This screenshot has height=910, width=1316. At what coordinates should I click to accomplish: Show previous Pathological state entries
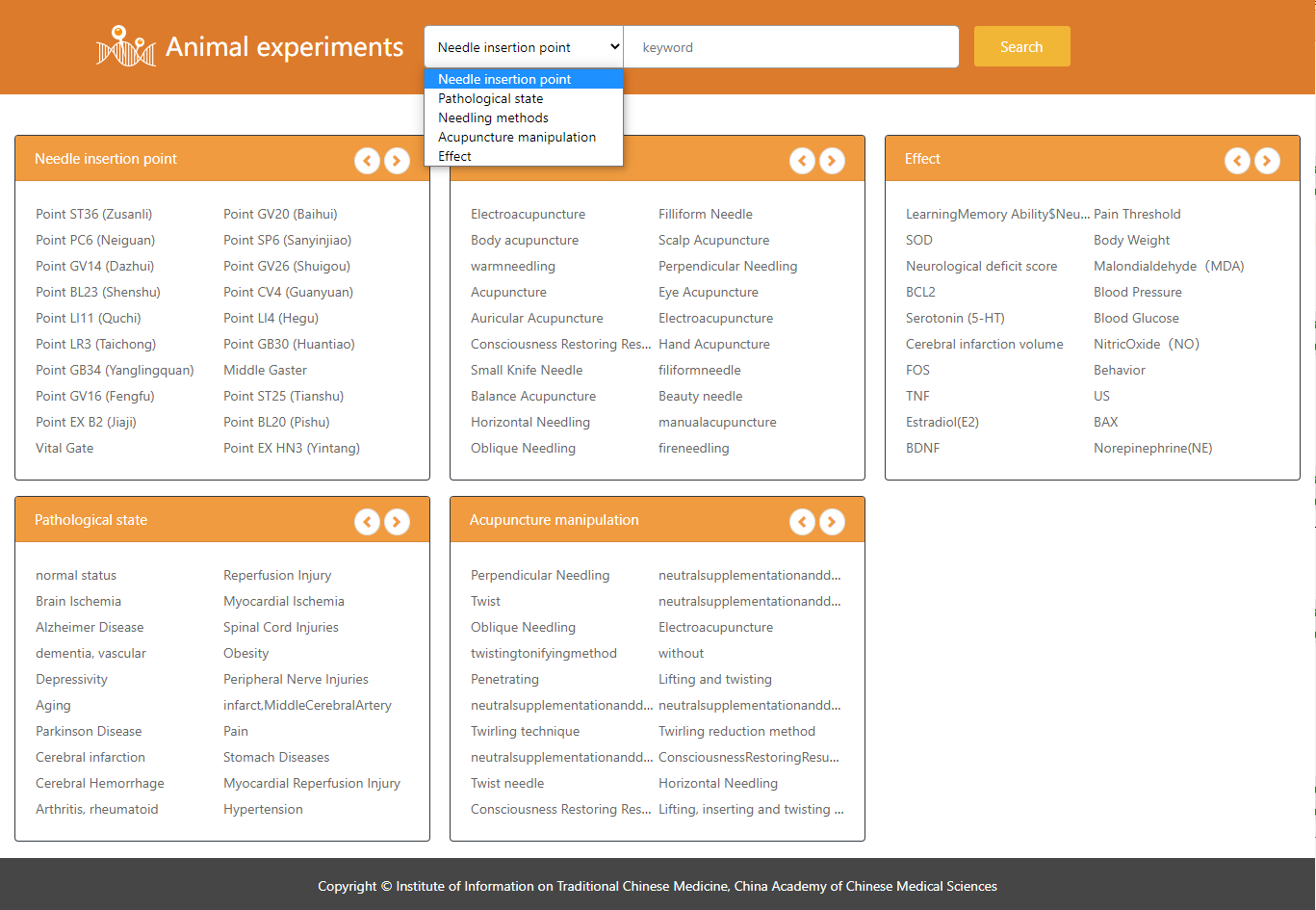[367, 522]
